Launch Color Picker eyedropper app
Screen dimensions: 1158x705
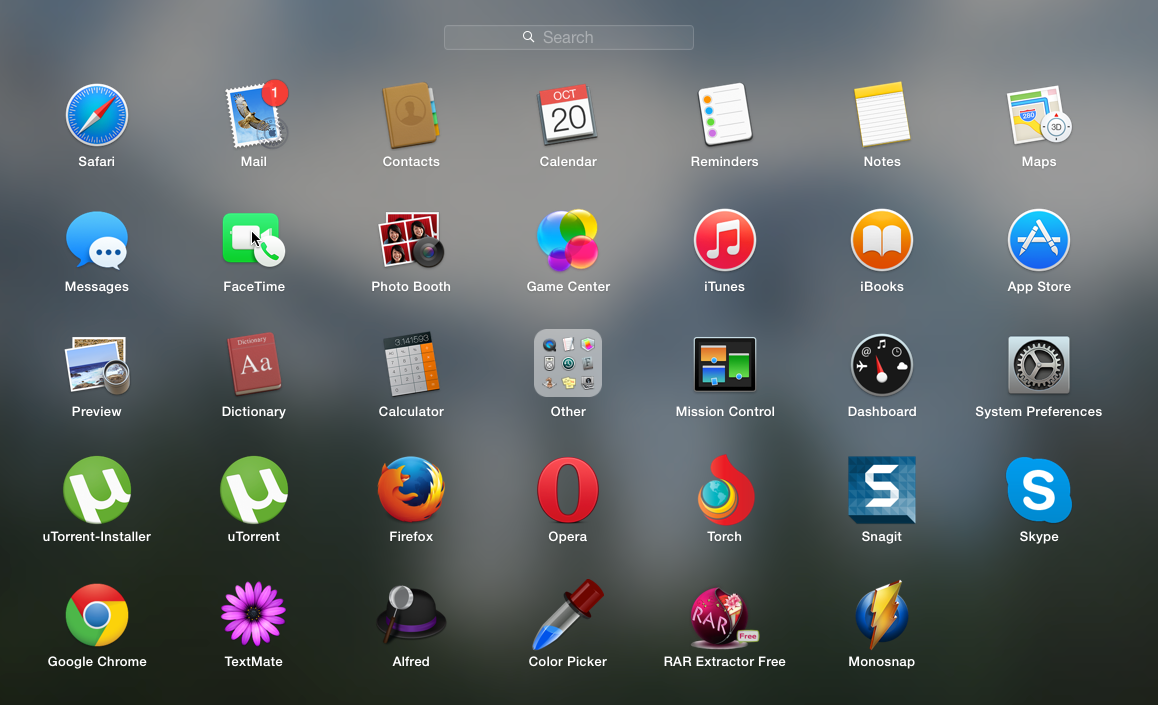[x=568, y=615]
